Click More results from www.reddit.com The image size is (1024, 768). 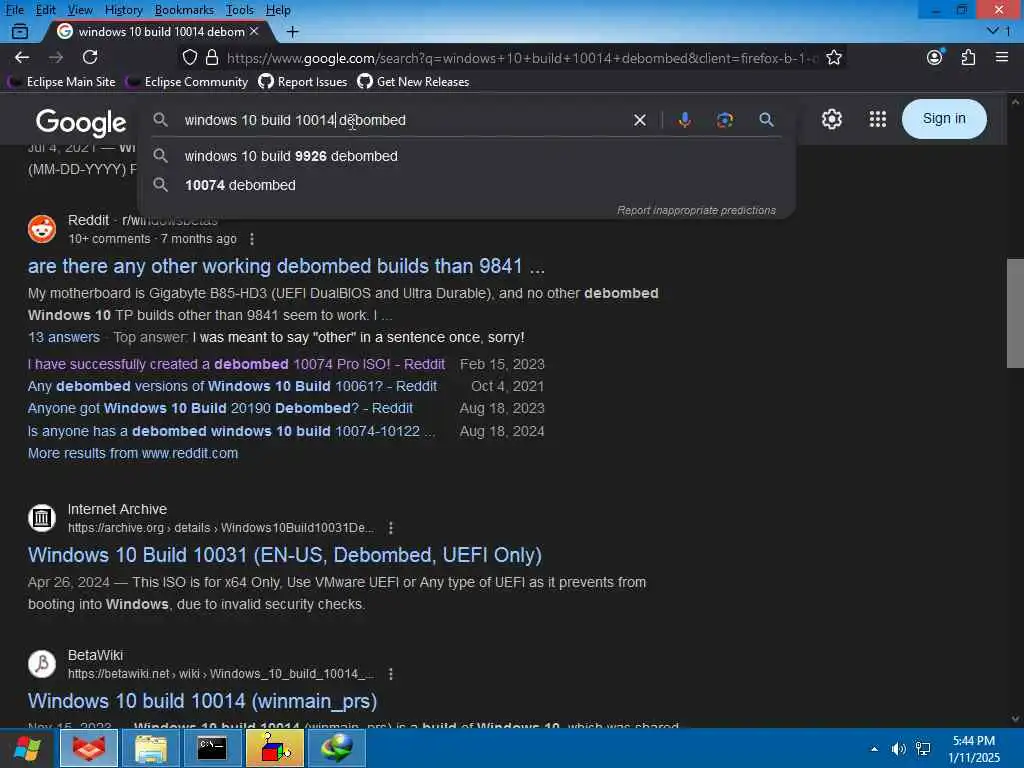pyautogui.click(x=133, y=453)
